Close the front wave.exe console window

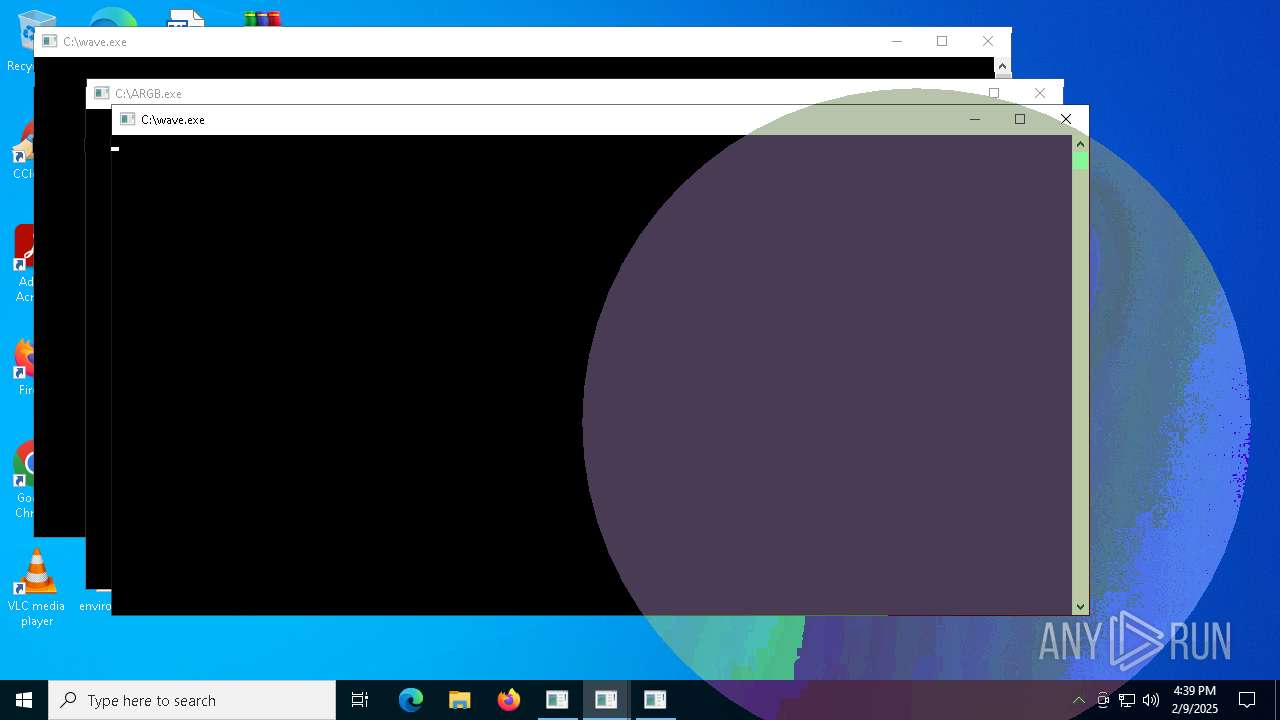1066,119
